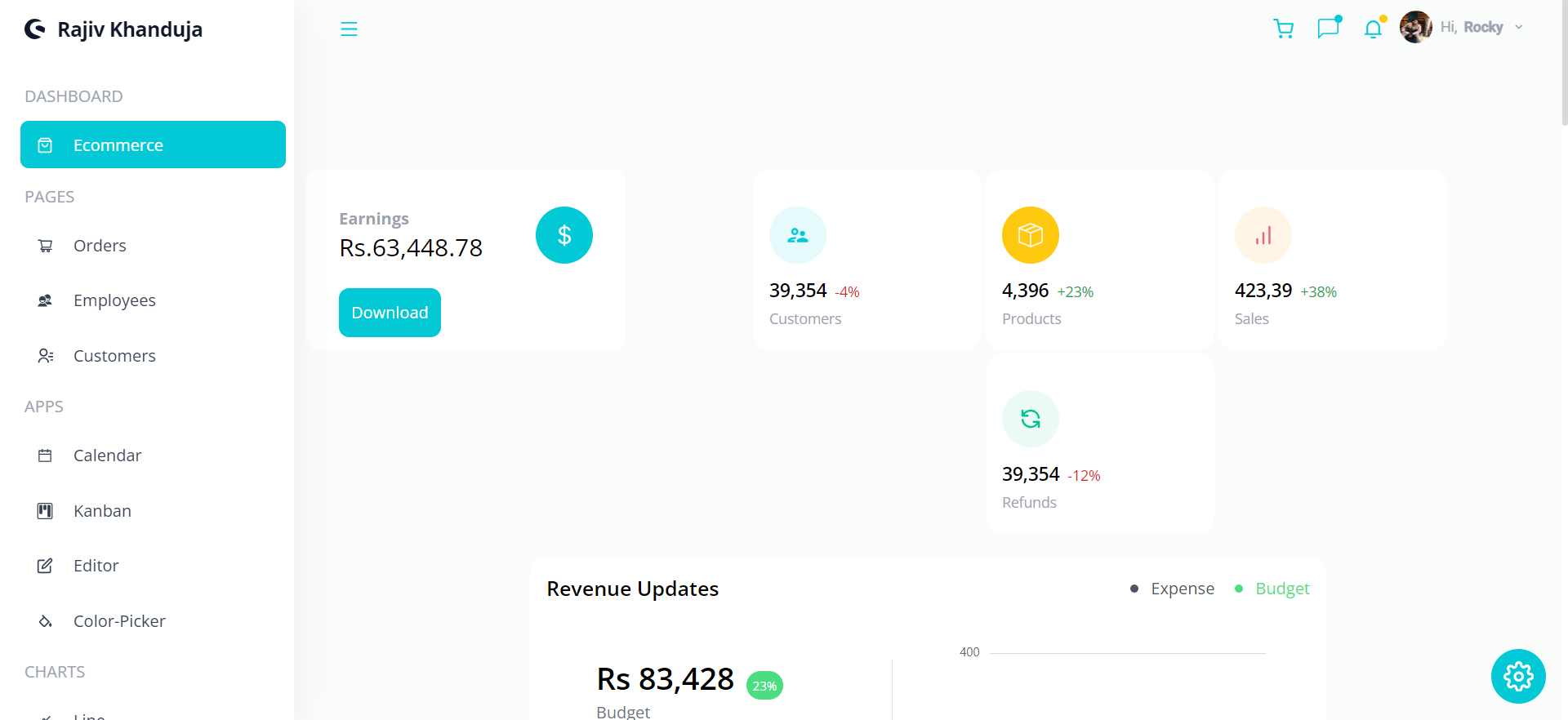Click the dollar sign earnings icon
The height and width of the screenshot is (720, 1568).
[x=564, y=235]
